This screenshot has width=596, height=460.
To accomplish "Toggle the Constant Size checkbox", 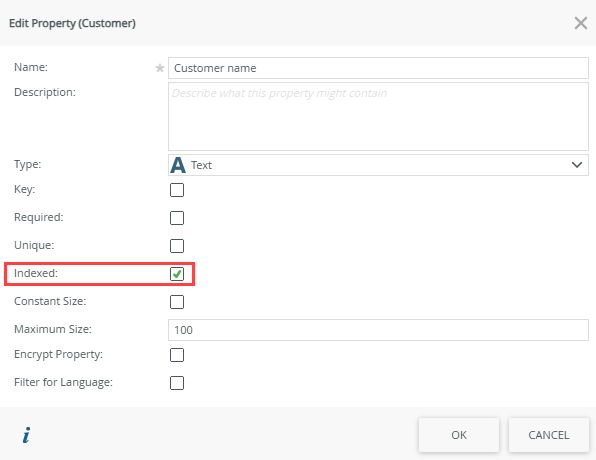I will click(x=177, y=302).
